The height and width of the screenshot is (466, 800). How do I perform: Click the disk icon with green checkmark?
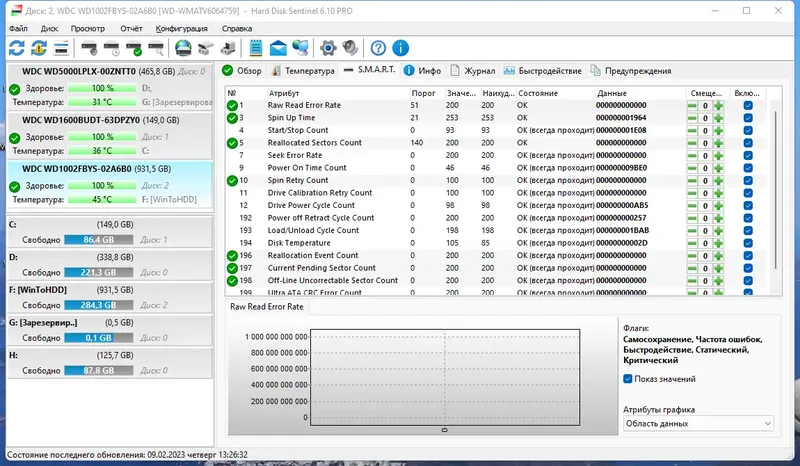(134, 48)
